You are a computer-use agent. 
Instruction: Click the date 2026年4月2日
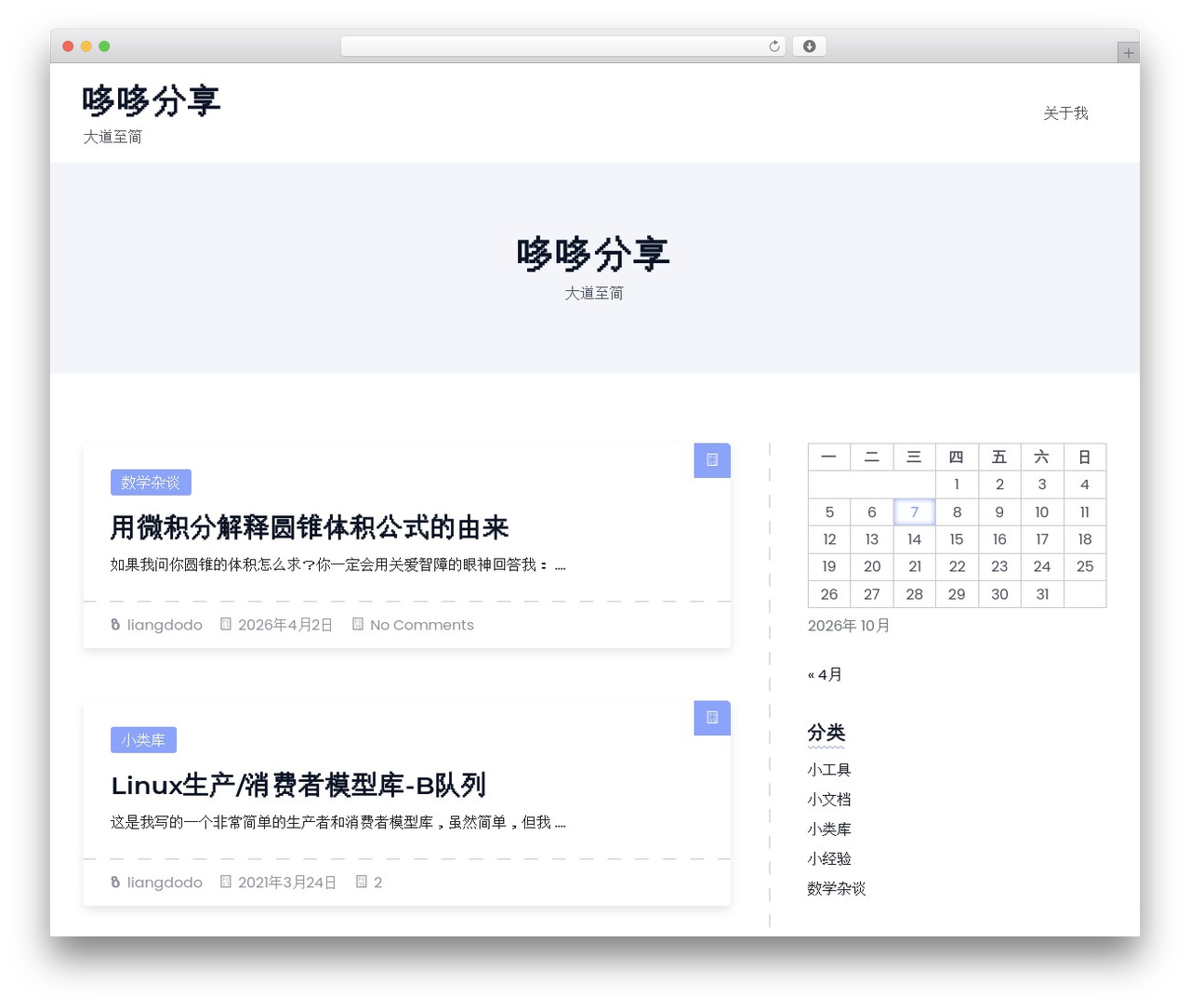point(285,625)
